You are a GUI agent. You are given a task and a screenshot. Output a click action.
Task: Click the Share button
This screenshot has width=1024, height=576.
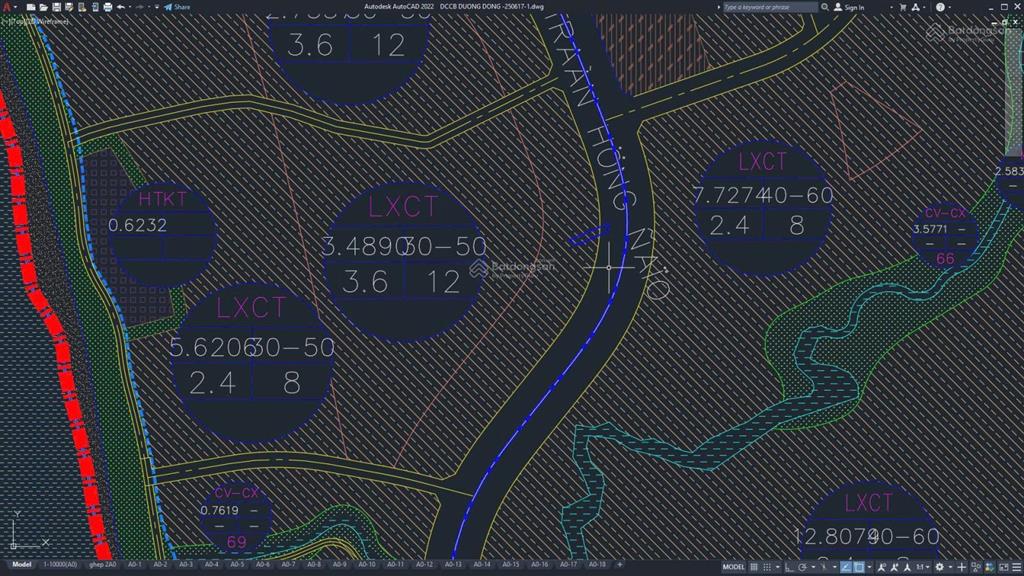point(178,7)
